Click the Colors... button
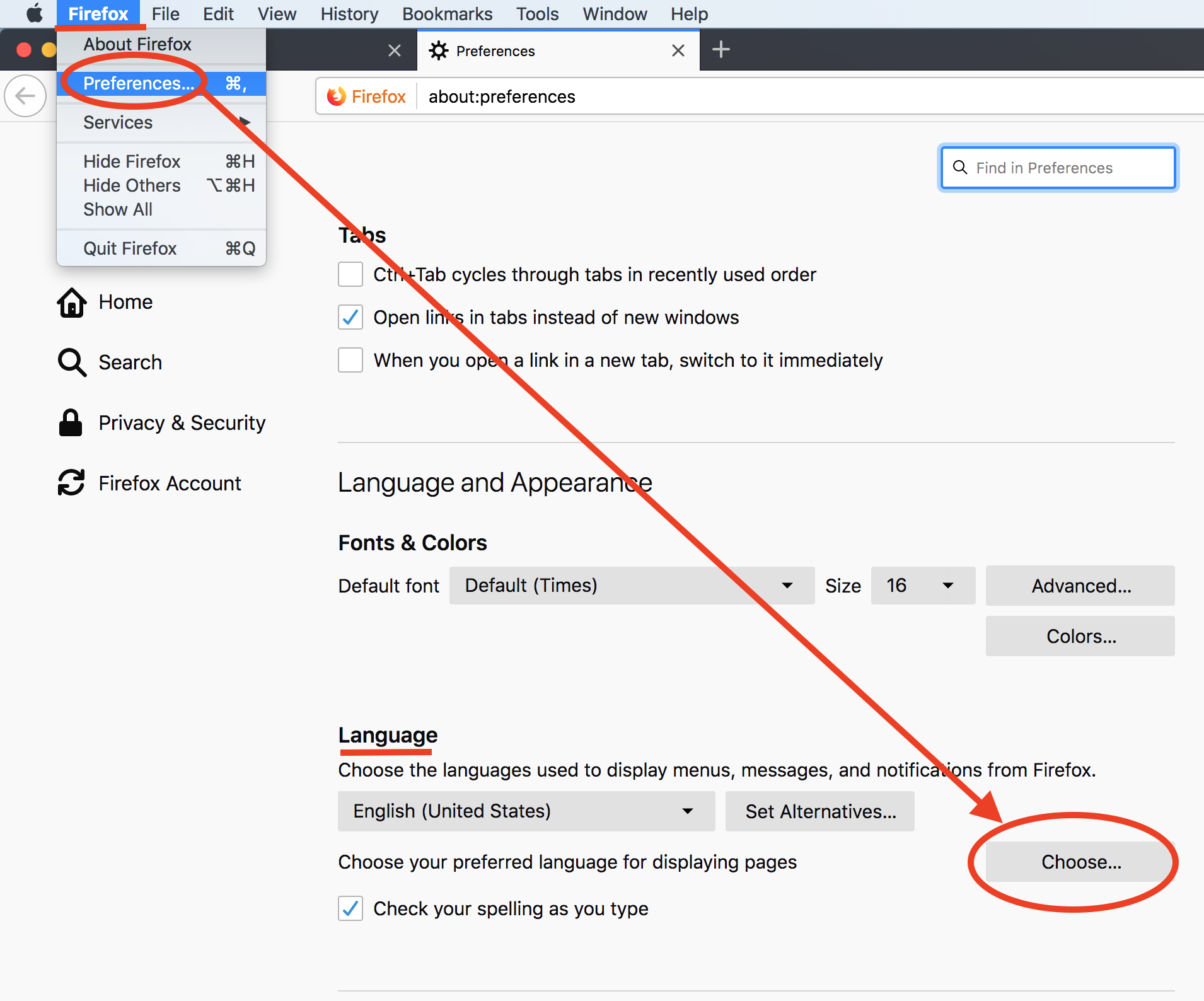1204x1001 pixels. pyautogui.click(x=1080, y=636)
